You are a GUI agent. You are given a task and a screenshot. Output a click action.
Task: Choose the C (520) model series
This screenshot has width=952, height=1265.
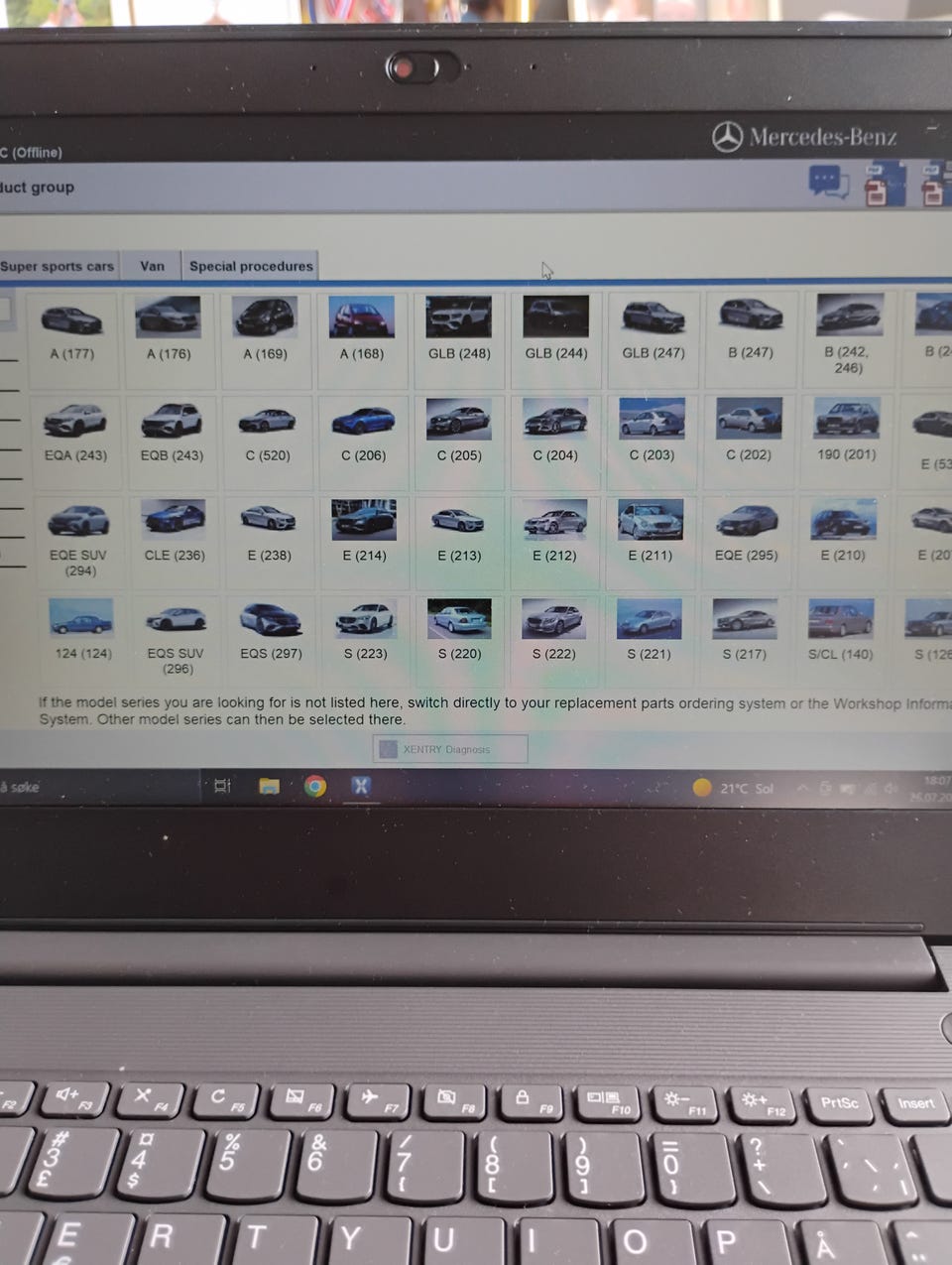click(268, 441)
